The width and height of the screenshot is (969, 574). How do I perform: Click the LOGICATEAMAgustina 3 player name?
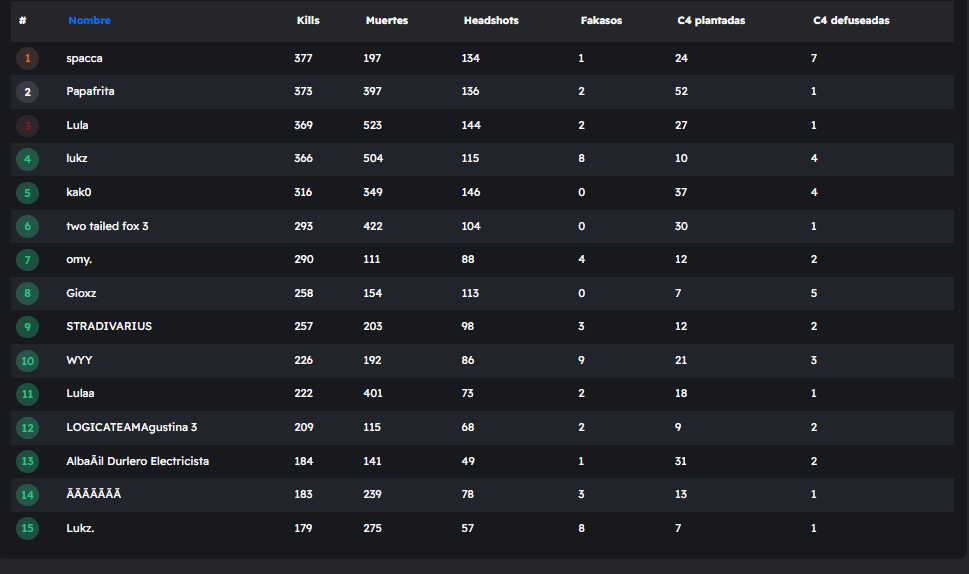(x=131, y=427)
